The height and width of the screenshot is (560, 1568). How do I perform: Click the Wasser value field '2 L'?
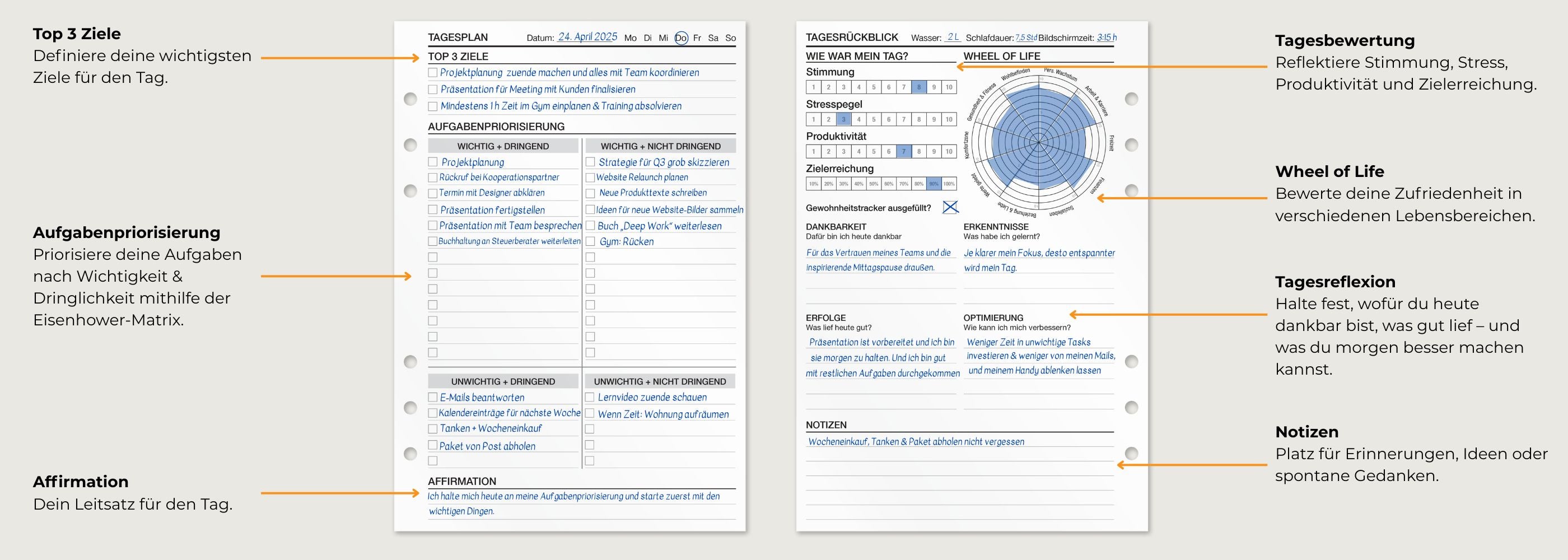[x=953, y=37]
